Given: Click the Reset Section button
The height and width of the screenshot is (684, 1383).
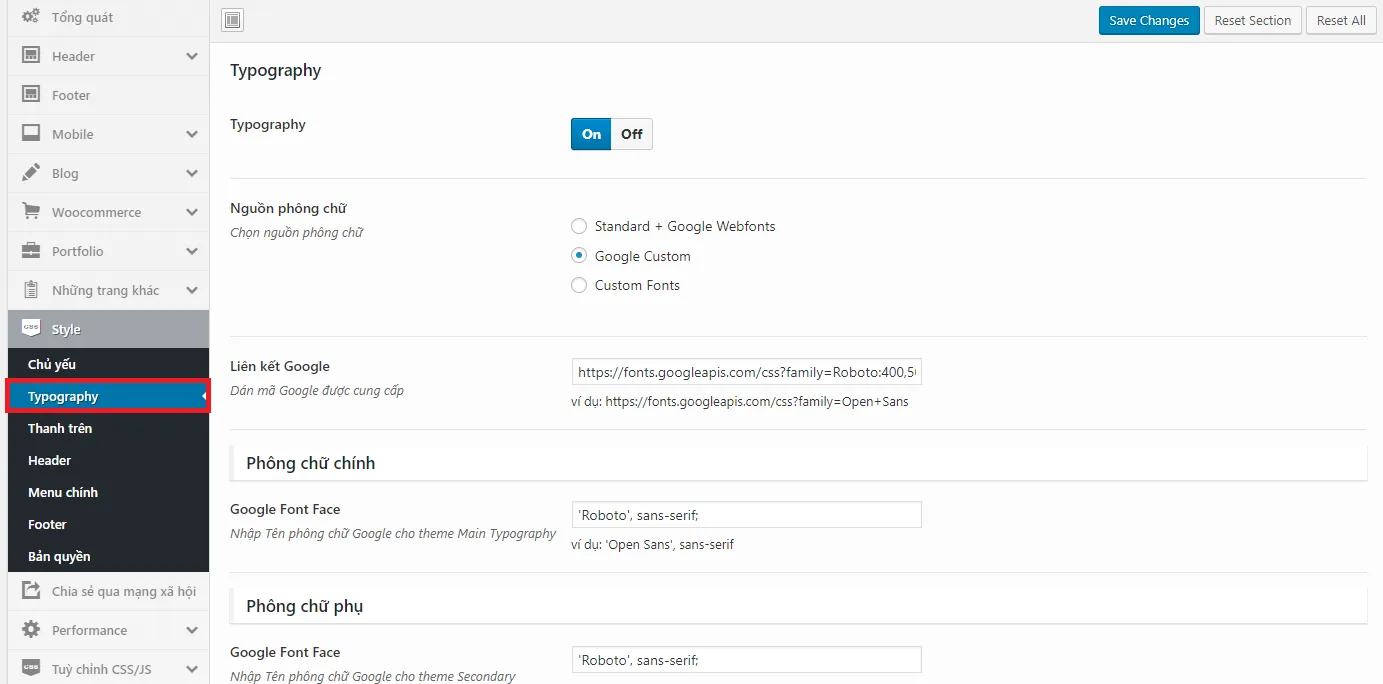Looking at the screenshot, I should click(1252, 20).
